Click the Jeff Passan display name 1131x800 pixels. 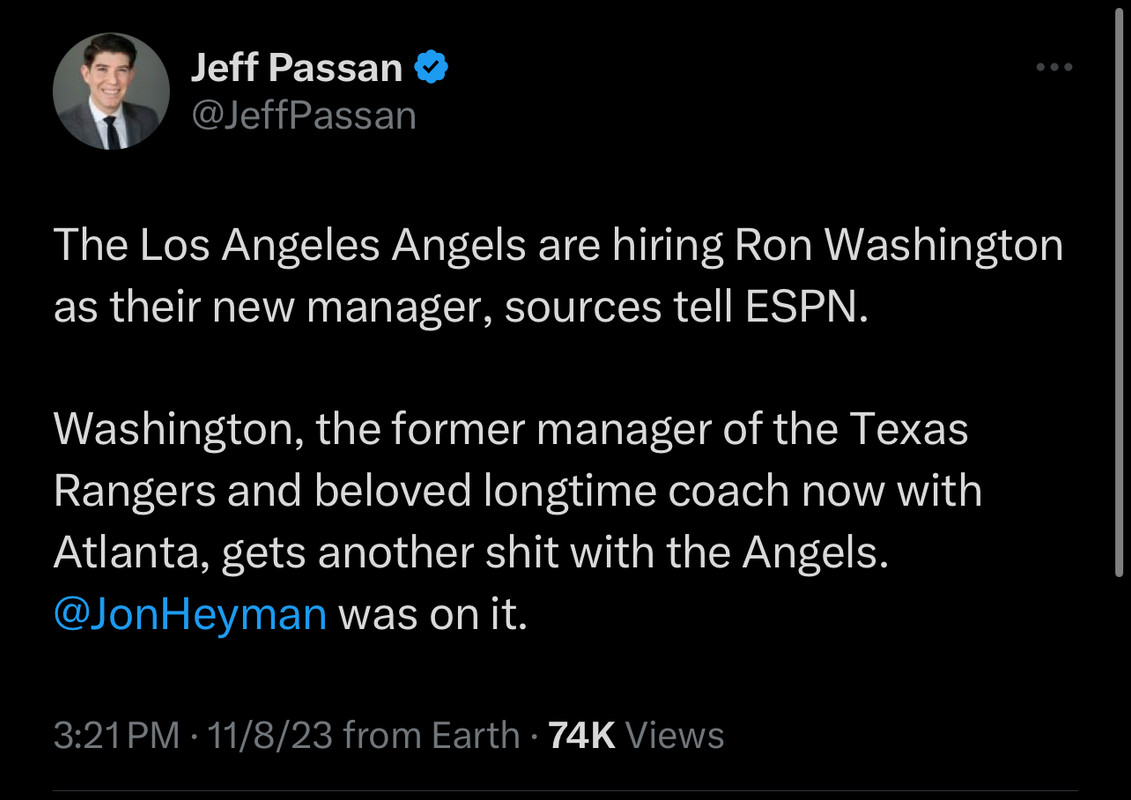[x=296, y=68]
